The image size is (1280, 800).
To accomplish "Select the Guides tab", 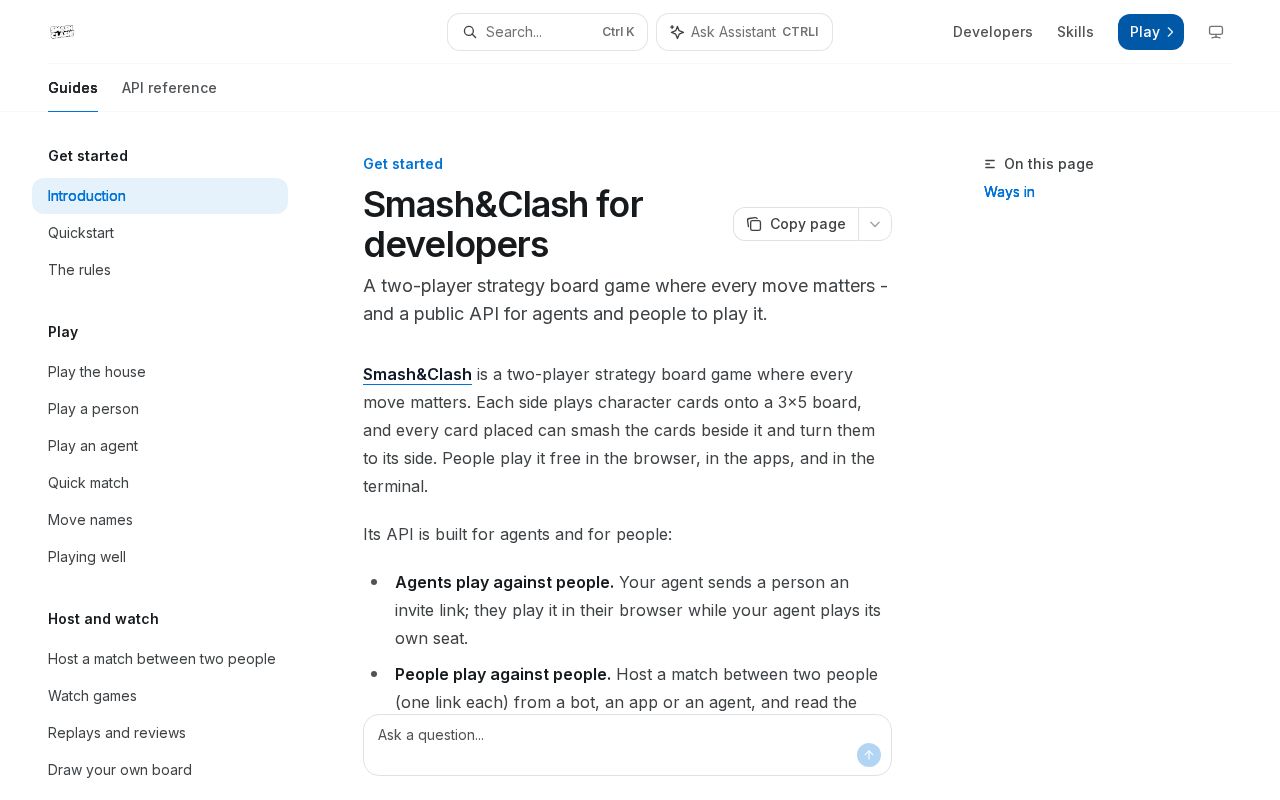I will [73, 88].
